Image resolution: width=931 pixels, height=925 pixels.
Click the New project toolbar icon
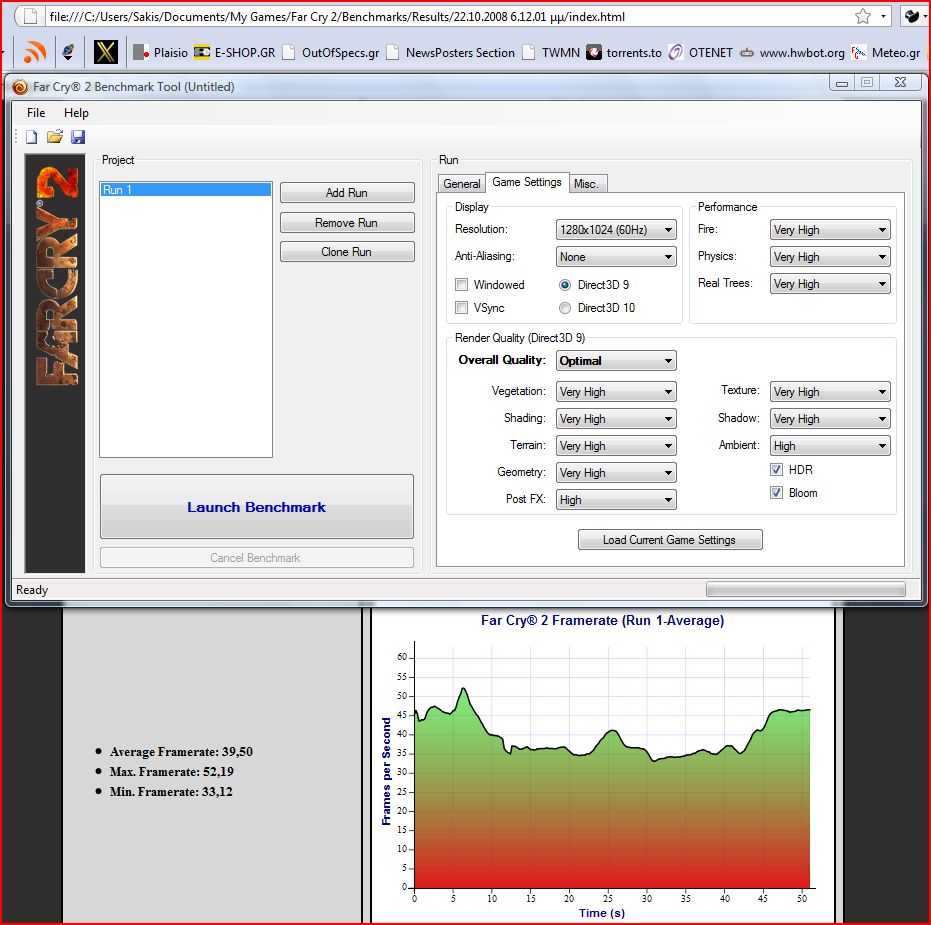[x=31, y=137]
